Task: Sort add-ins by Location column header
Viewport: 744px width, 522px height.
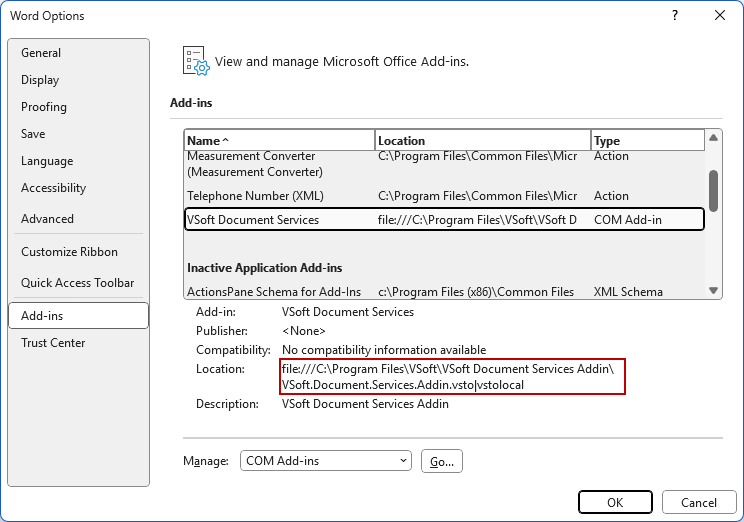Action: (483, 140)
